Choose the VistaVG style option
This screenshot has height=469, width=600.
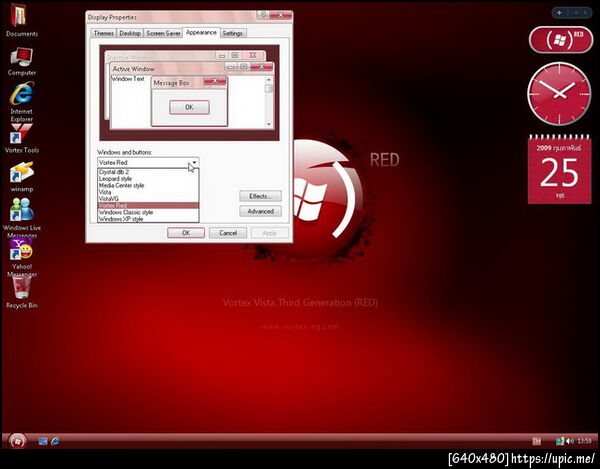(148, 199)
